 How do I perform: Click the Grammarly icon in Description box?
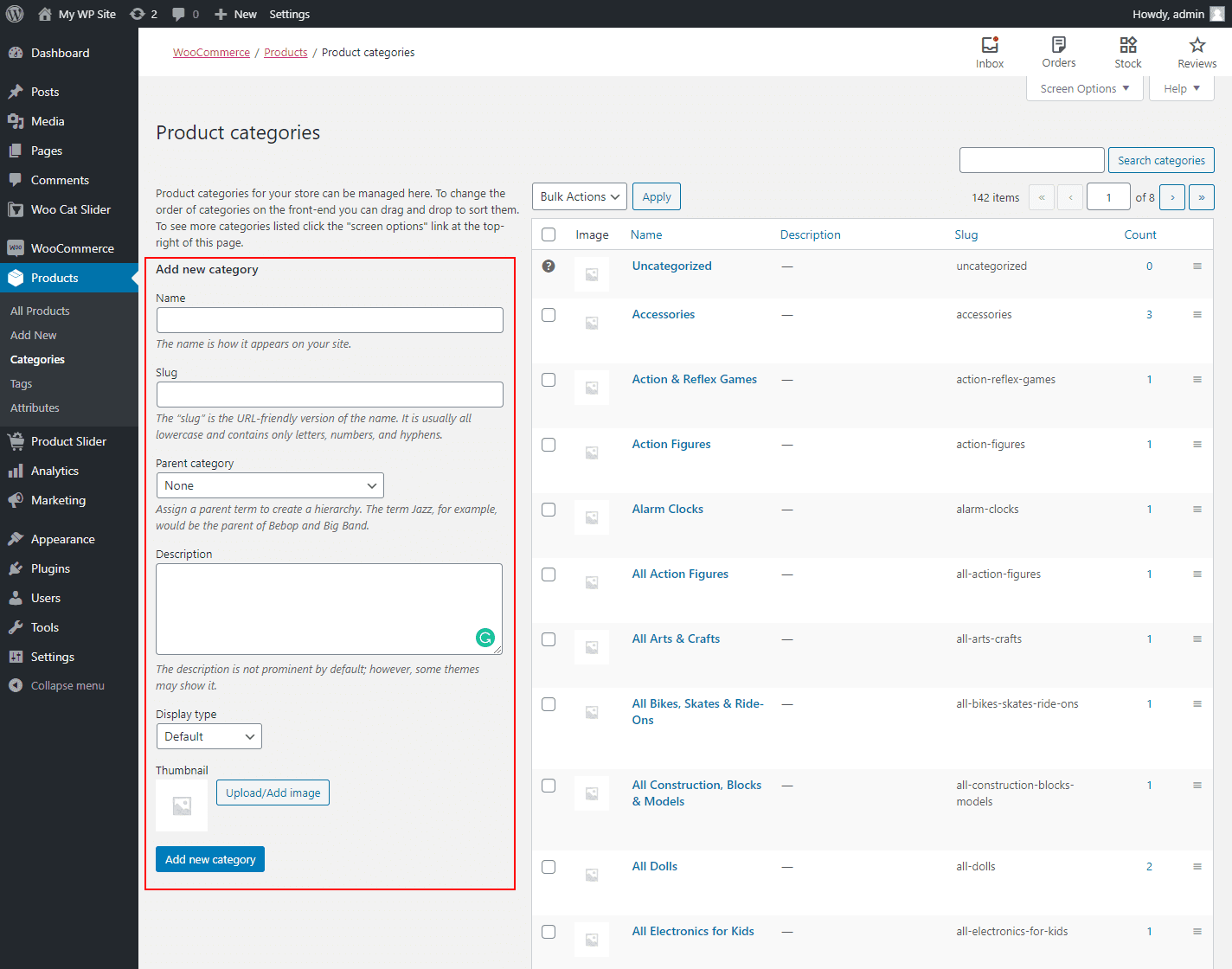(x=485, y=638)
